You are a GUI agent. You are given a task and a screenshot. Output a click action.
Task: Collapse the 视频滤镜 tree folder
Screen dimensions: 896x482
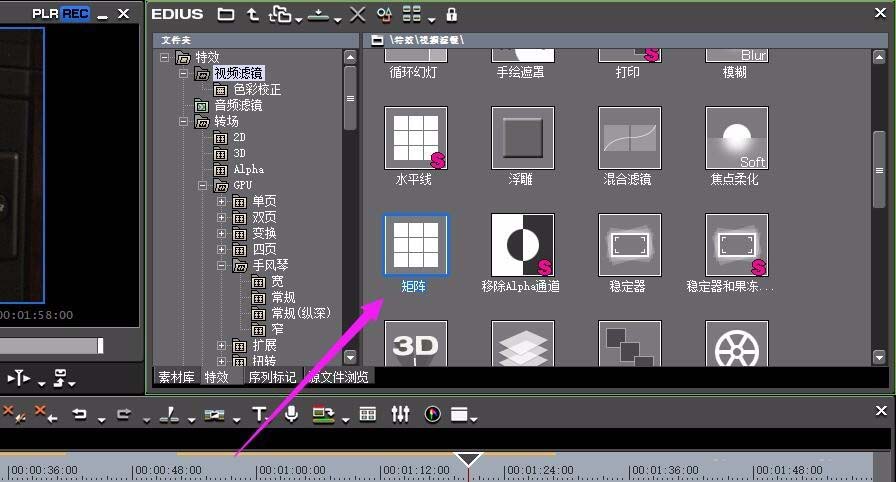tap(183, 74)
